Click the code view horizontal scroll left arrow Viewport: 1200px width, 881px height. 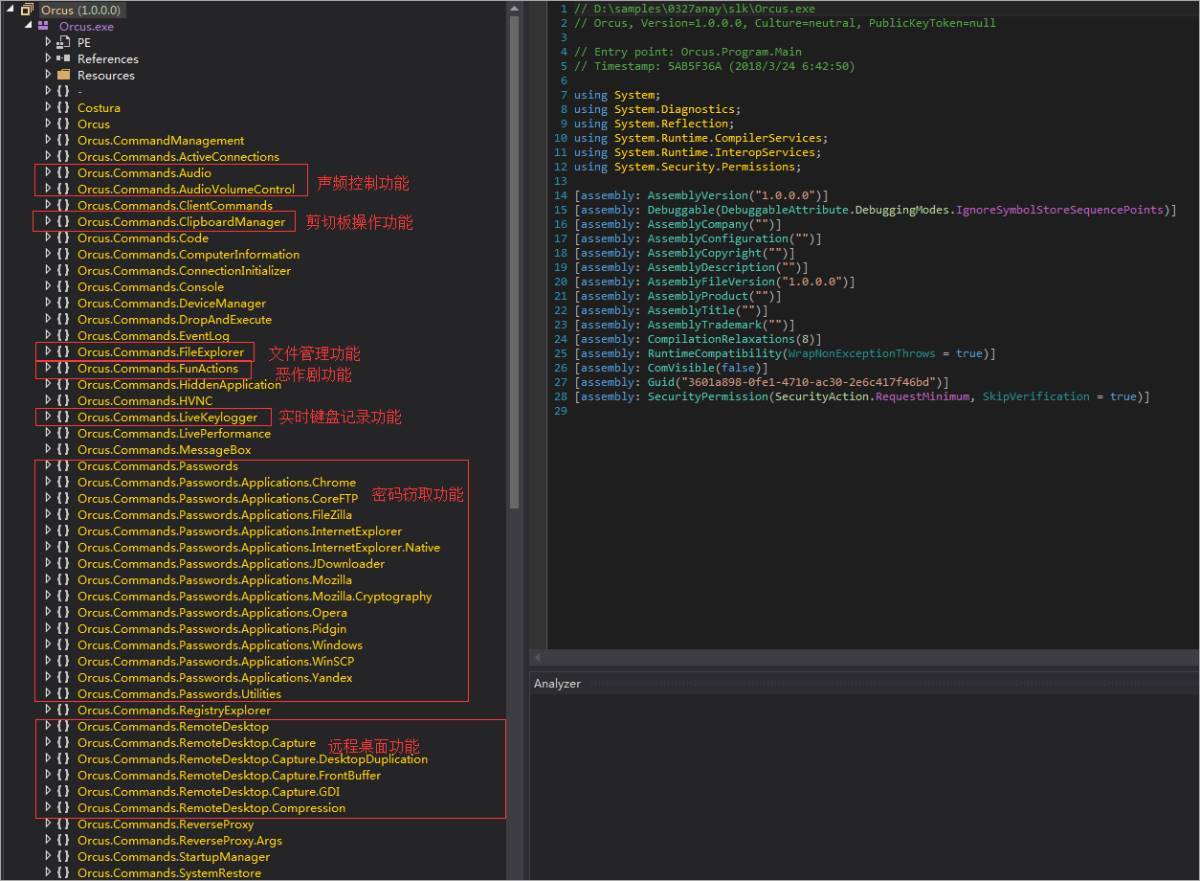click(x=538, y=658)
